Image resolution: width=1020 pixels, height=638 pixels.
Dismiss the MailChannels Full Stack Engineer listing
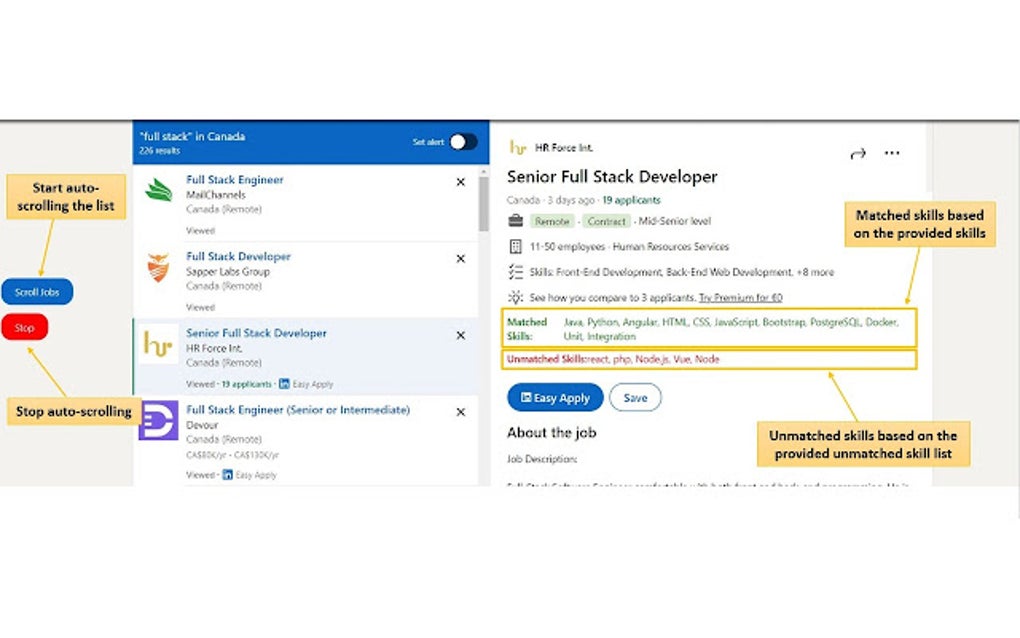[x=460, y=182]
